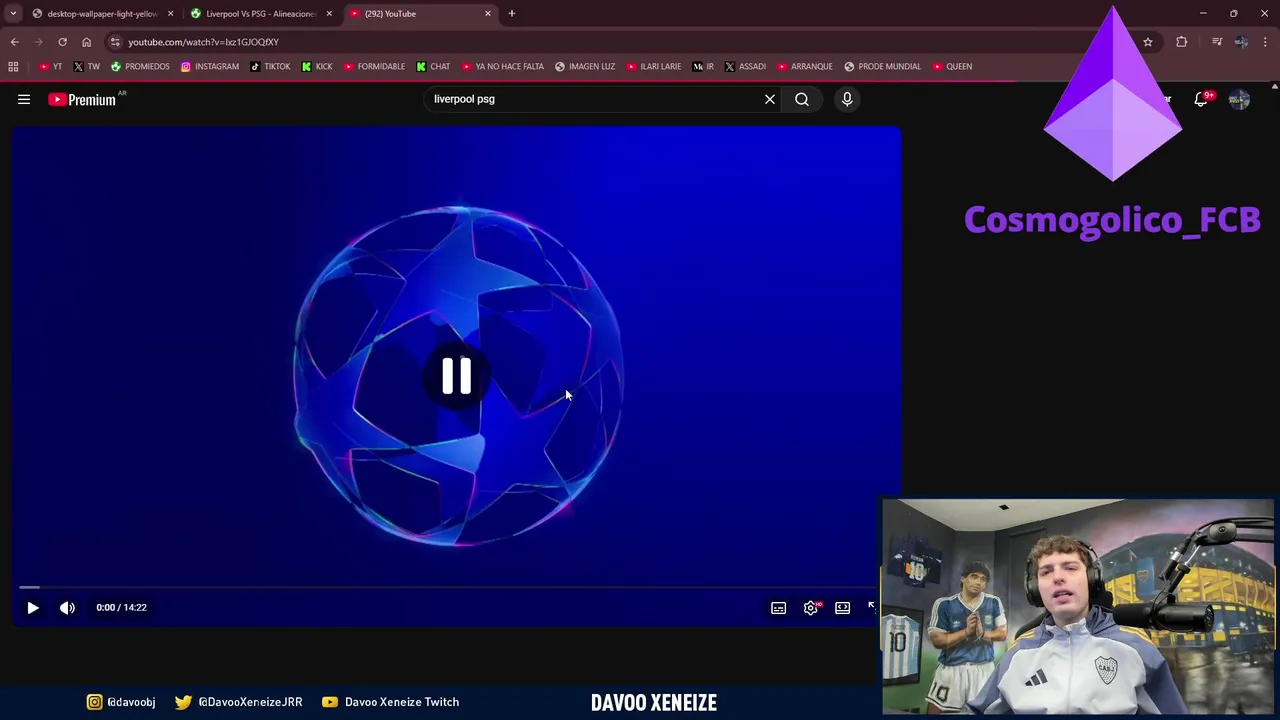Click the youtube.com address bar URL
Image resolution: width=1280 pixels, height=720 pixels.
[203, 42]
